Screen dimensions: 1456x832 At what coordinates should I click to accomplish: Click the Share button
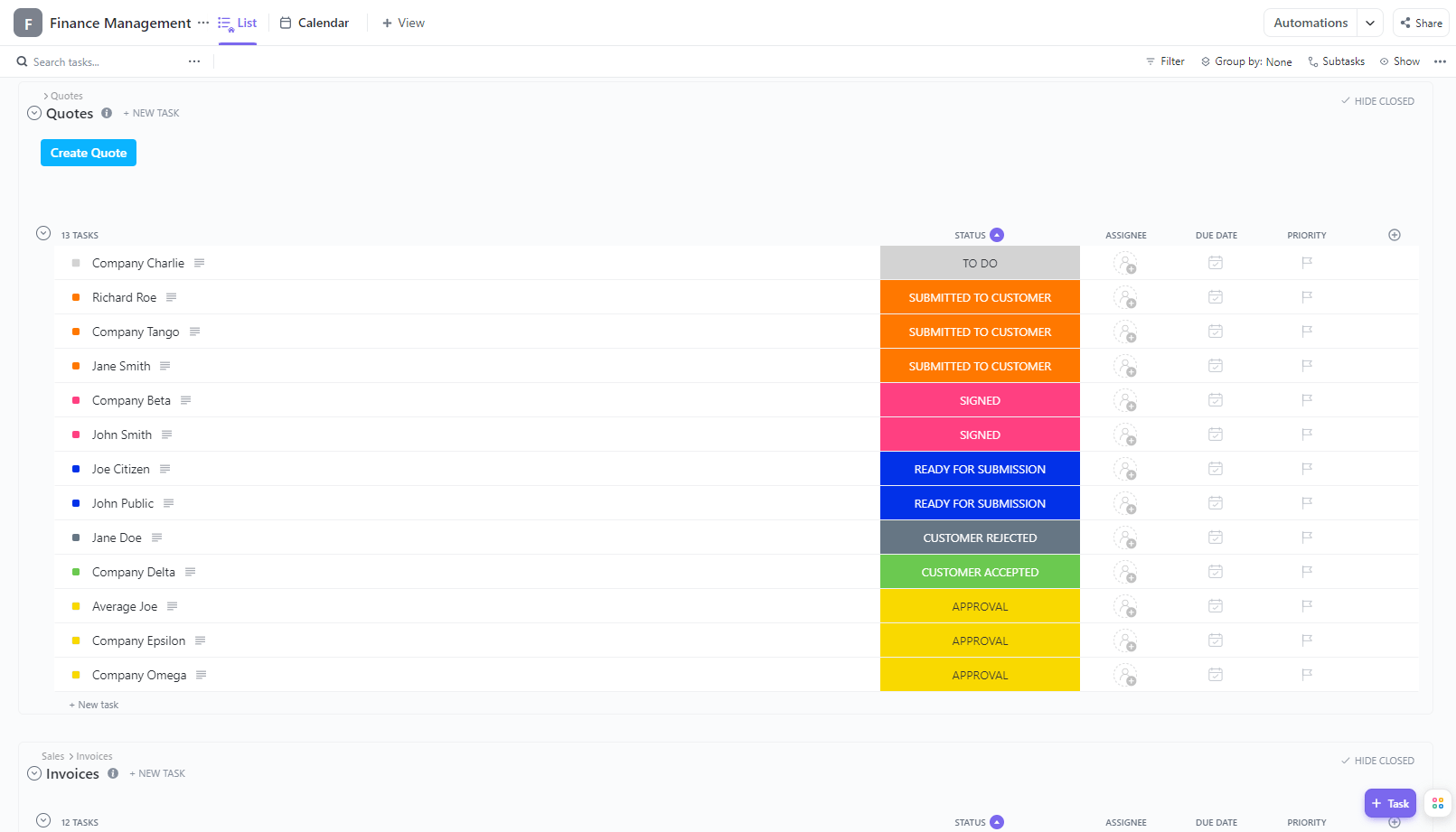[x=1421, y=23]
